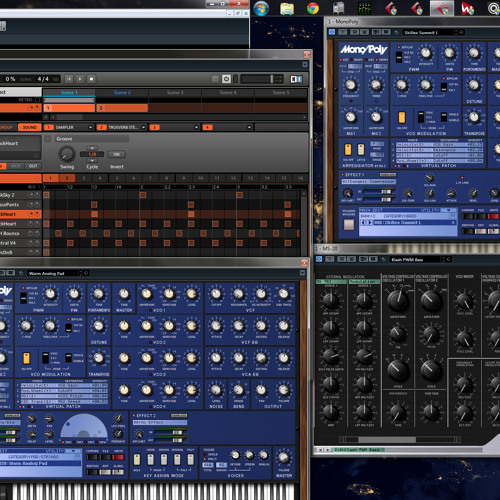Click the lower MonoPoly PORTAMENTO time knob
Viewport: 500px width, 500px height.
(99, 294)
